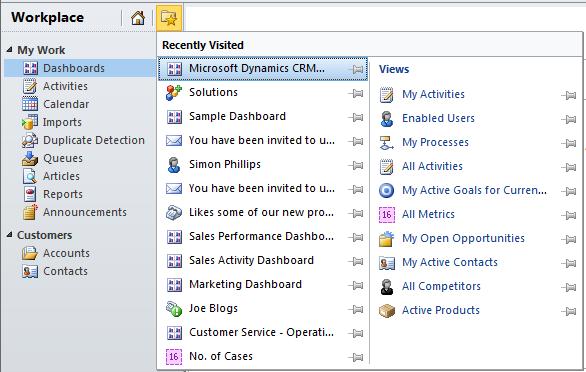
Task: Click the Customer Service dashboard icon
Action: [x=174, y=333]
